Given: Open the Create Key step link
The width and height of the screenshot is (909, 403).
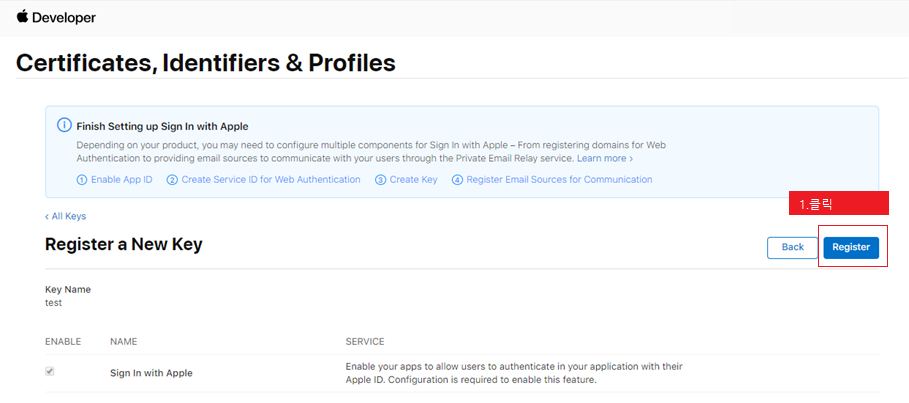Looking at the screenshot, I should coord(406,180).
